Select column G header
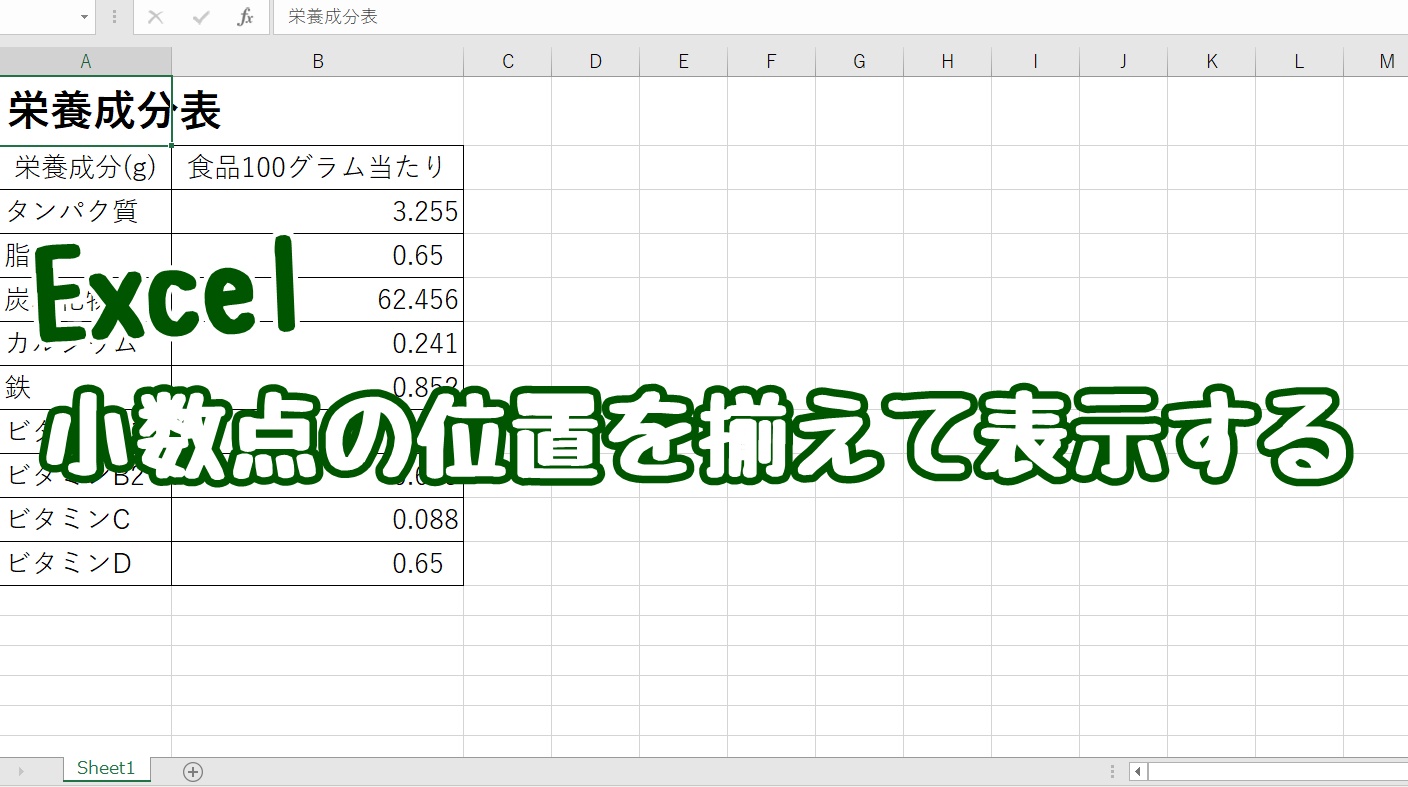 860,62
